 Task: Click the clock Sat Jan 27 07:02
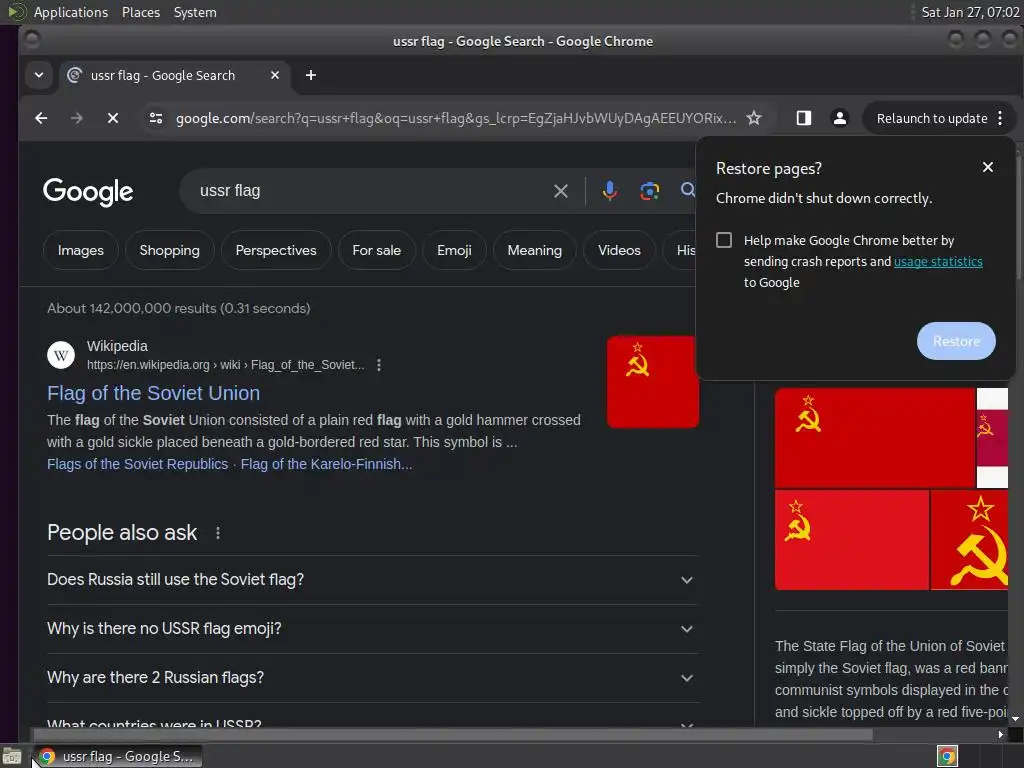point(970,12)
